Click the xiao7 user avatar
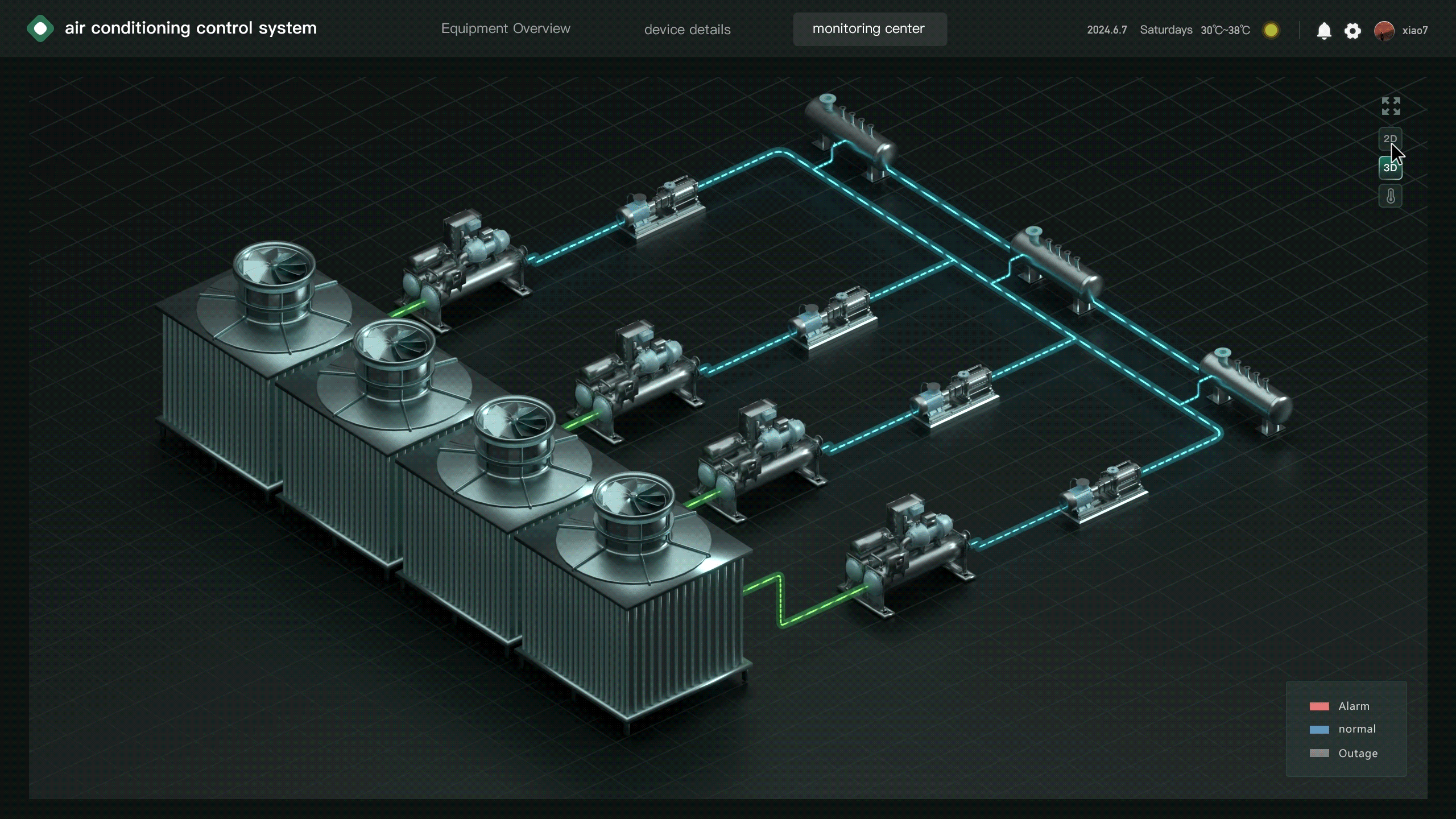 point(1384,30)
